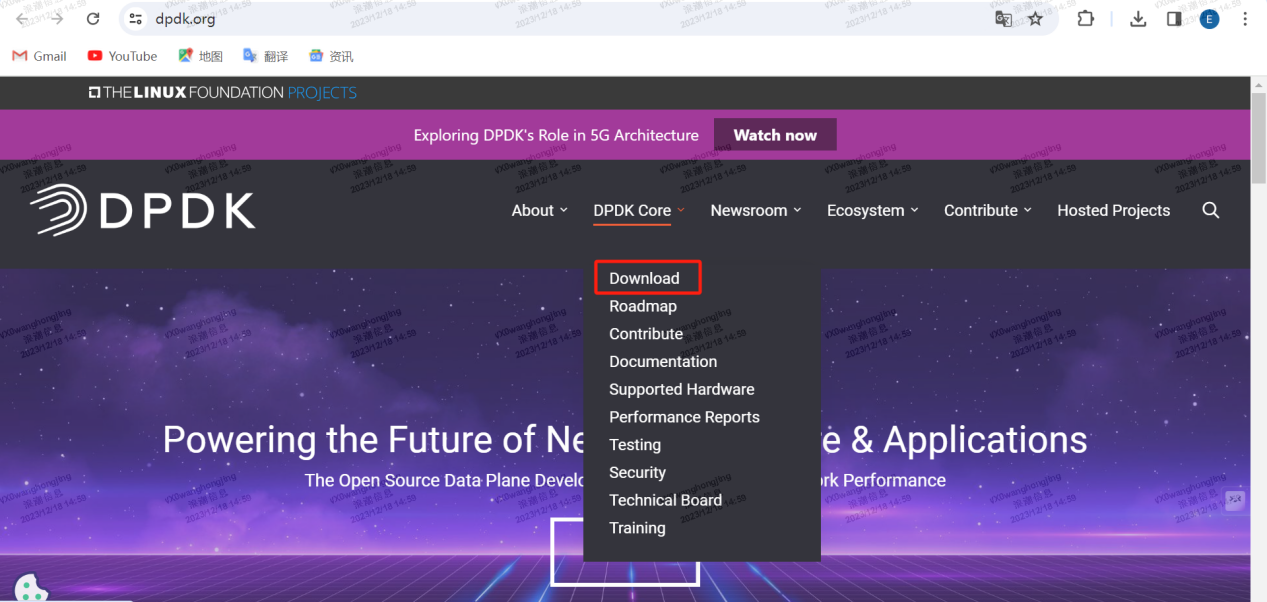
Task: Click the Linux Foundation logo
Action: click(x=222, y=92)
